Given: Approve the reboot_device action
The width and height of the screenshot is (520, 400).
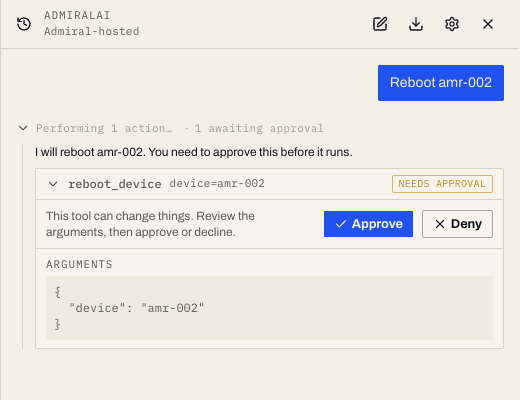Looking at the screenshot, I should click(368, 224).
